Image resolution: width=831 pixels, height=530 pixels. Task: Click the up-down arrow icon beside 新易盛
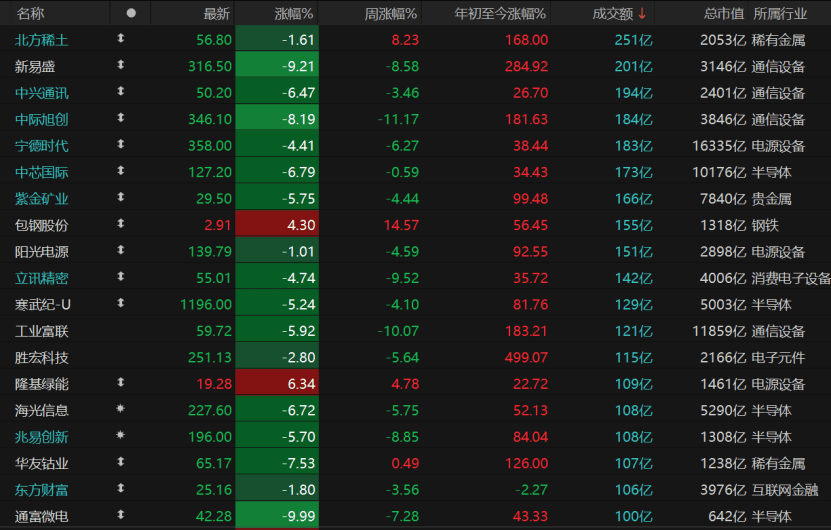click(x=121, y=66)
